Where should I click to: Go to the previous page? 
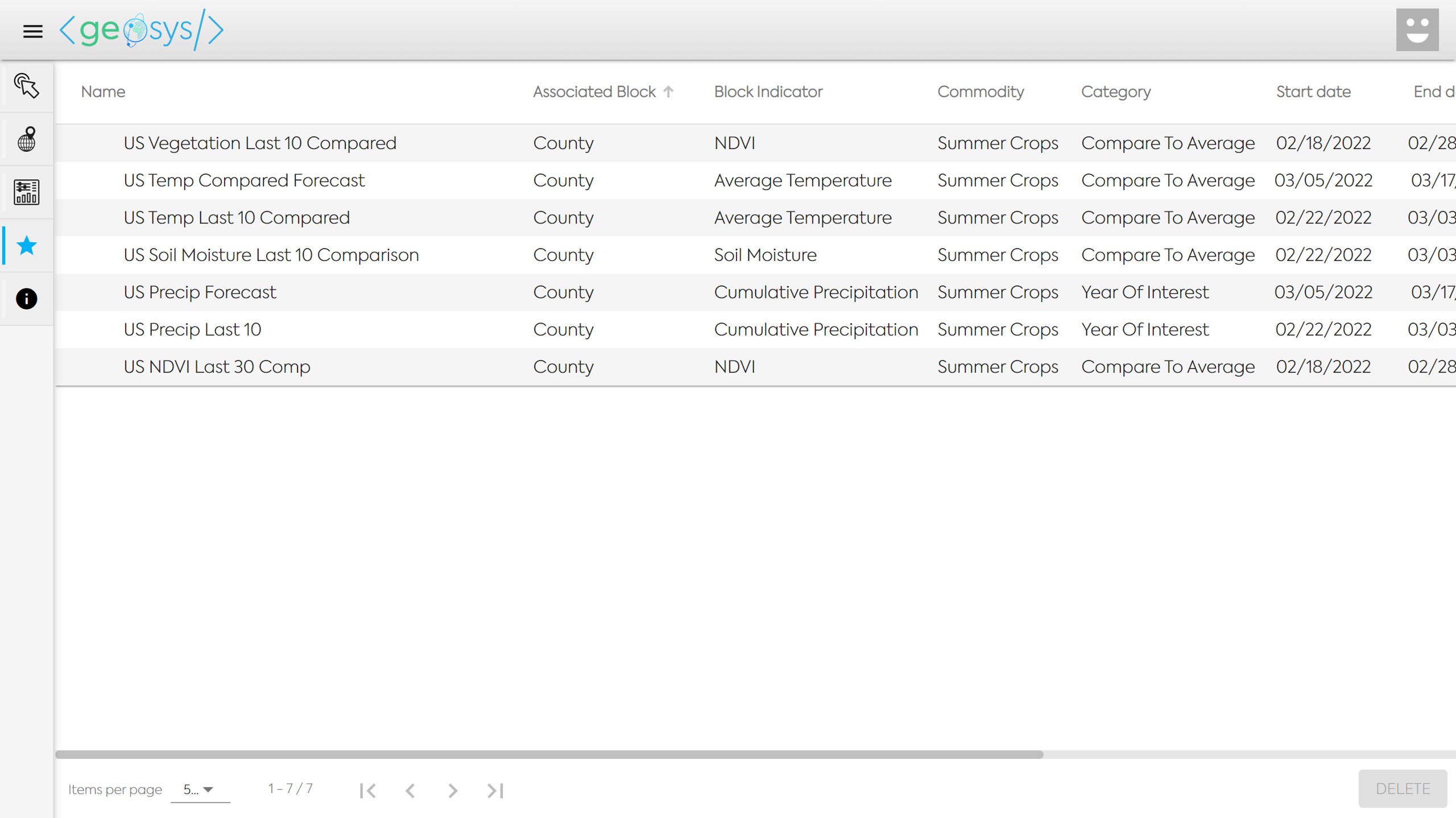(x=410, y=790)
